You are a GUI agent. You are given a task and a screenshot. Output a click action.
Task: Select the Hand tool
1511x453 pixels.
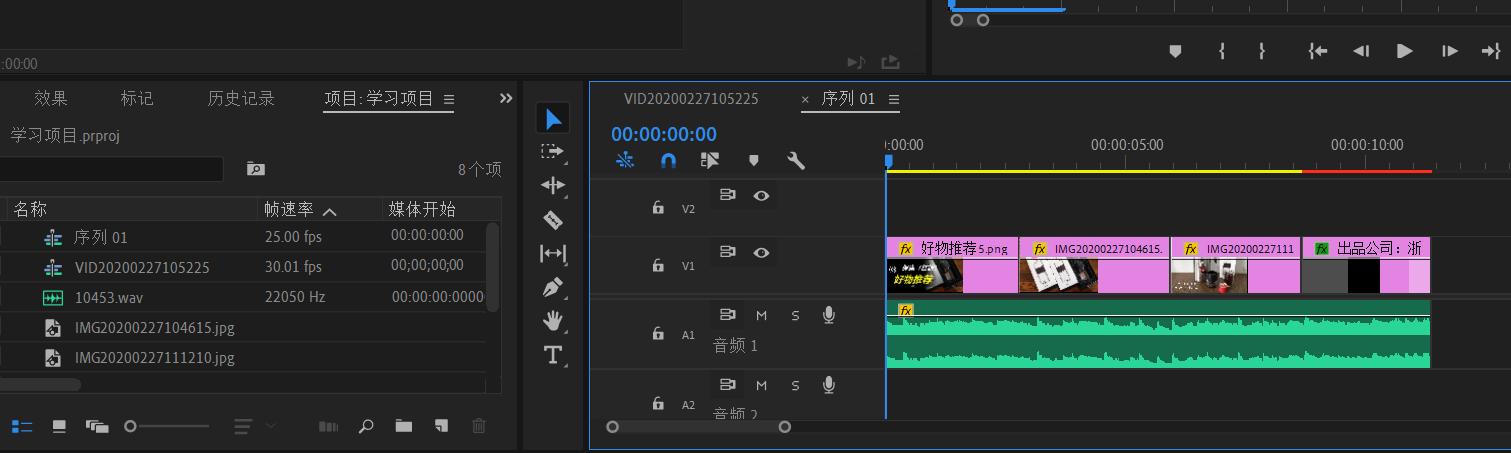coord(553,321)
